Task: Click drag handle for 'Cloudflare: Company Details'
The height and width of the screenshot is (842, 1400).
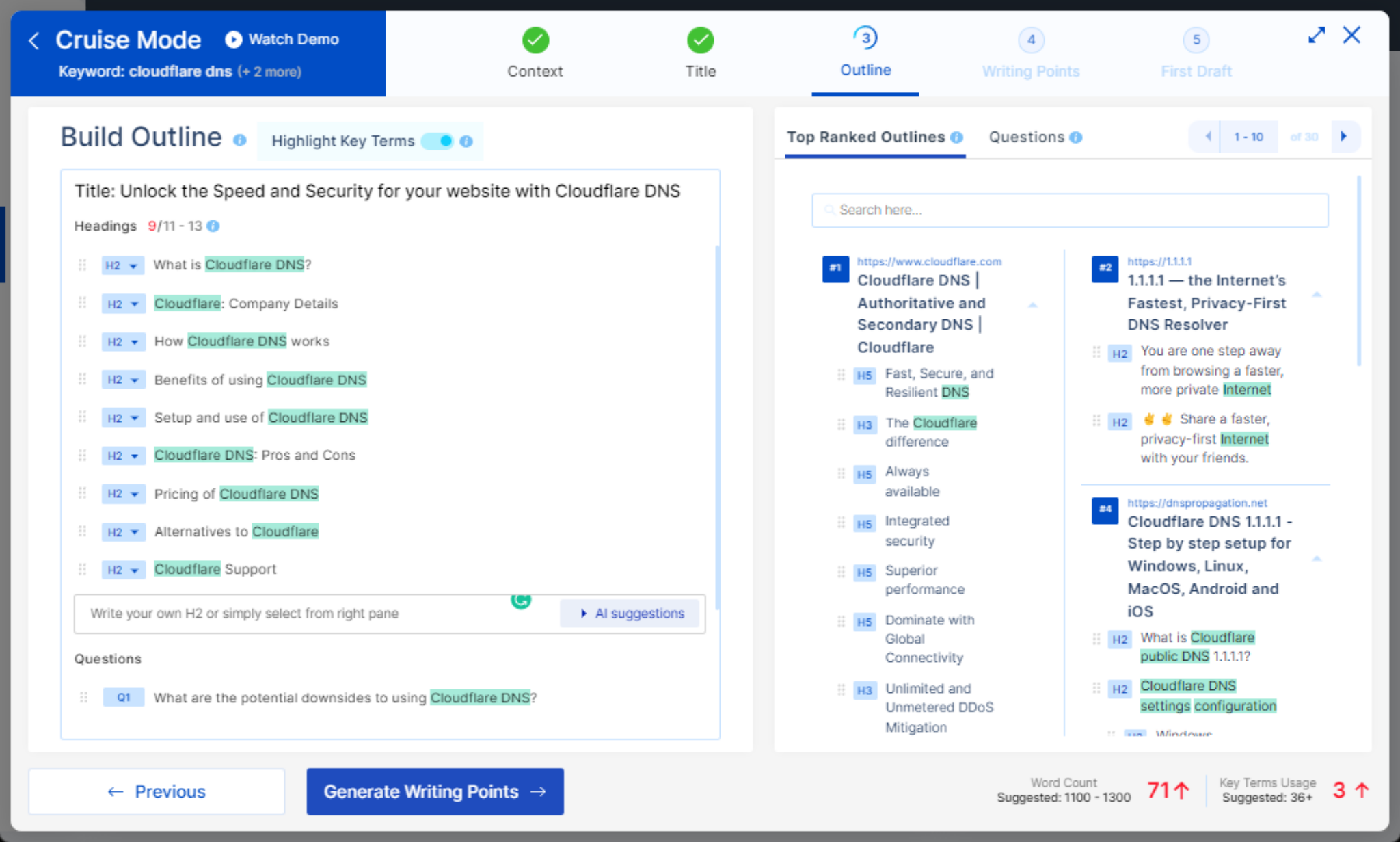Action: coord(82,303)
